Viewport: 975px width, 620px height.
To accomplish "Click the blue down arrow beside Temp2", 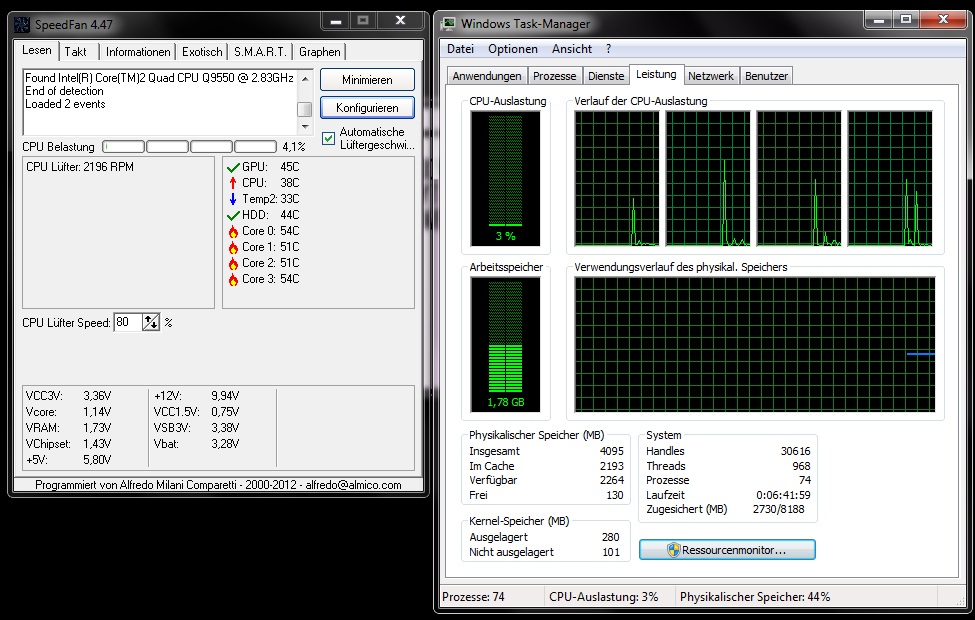I will (233, 199).
